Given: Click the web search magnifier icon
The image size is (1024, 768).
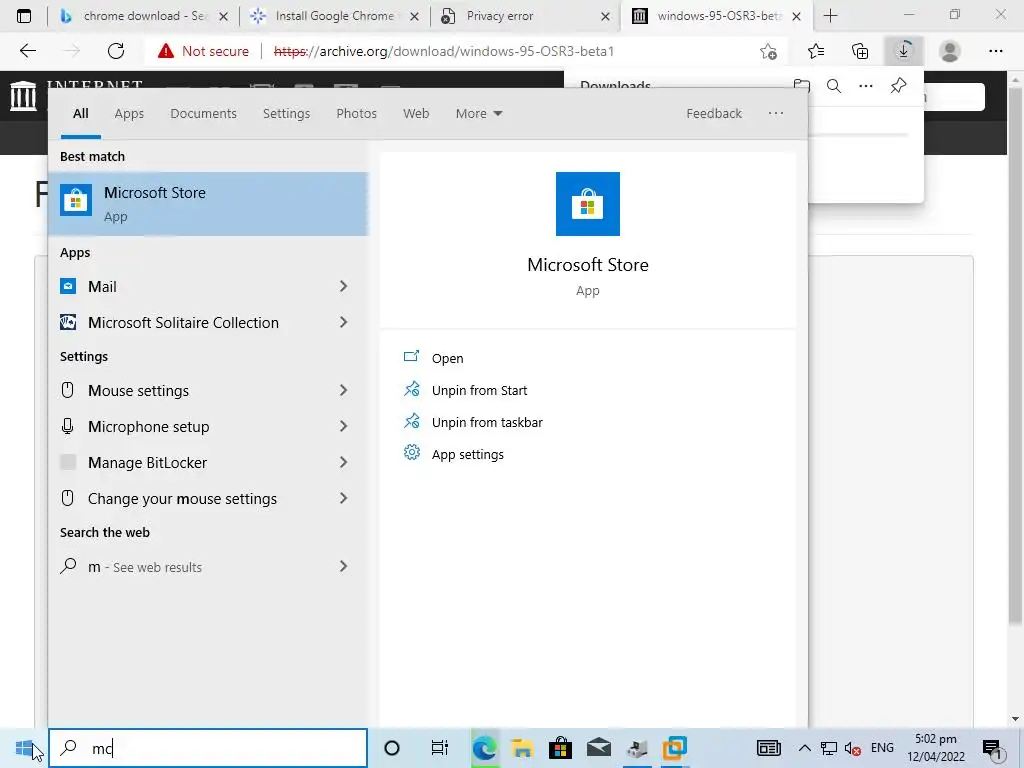Looking at the screenshot, I should (68, 566).
